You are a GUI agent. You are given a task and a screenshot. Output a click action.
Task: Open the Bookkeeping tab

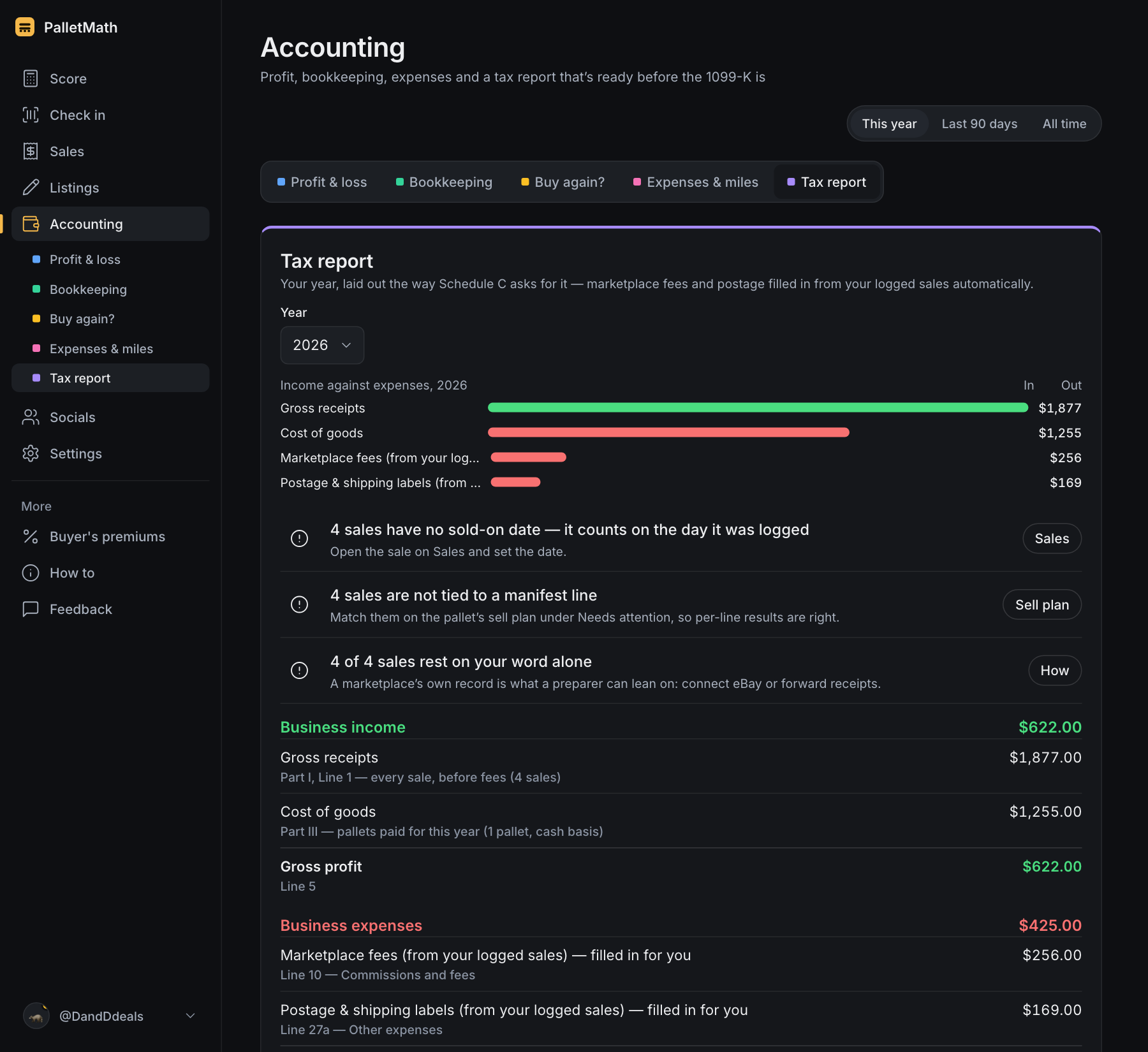[444, 182]
